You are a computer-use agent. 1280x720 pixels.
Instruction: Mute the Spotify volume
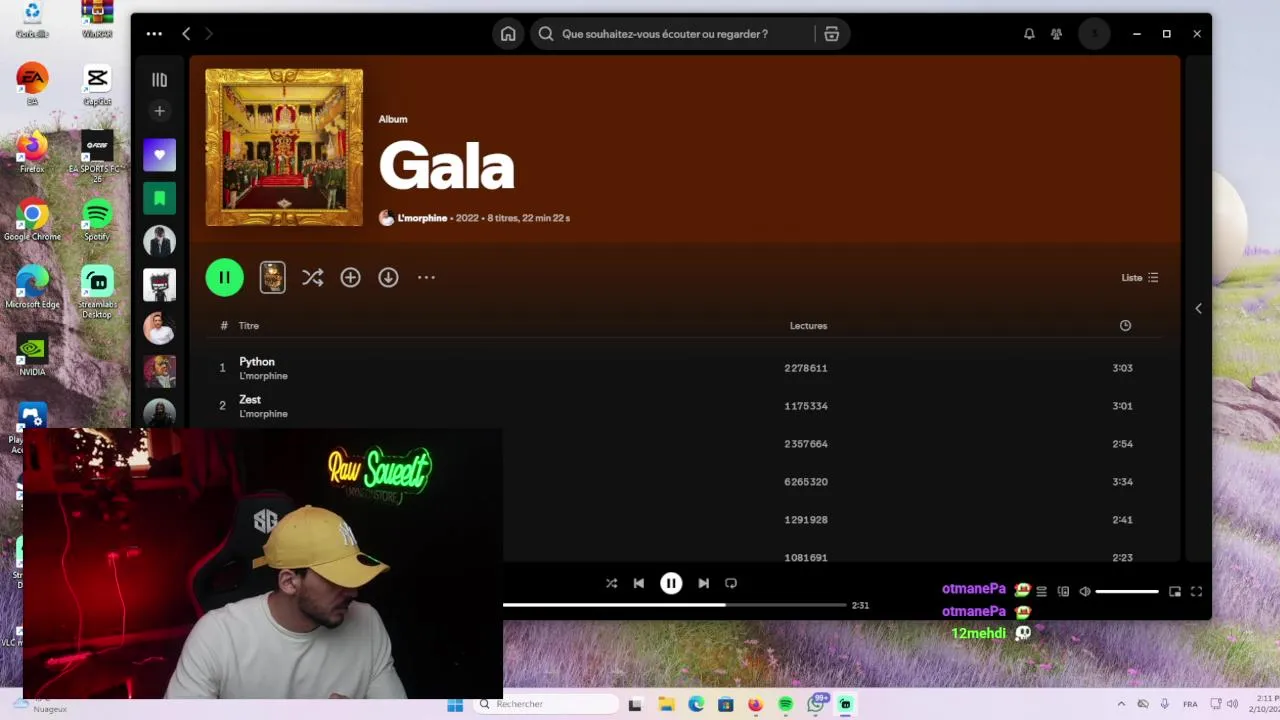(x=1085, y=591)
